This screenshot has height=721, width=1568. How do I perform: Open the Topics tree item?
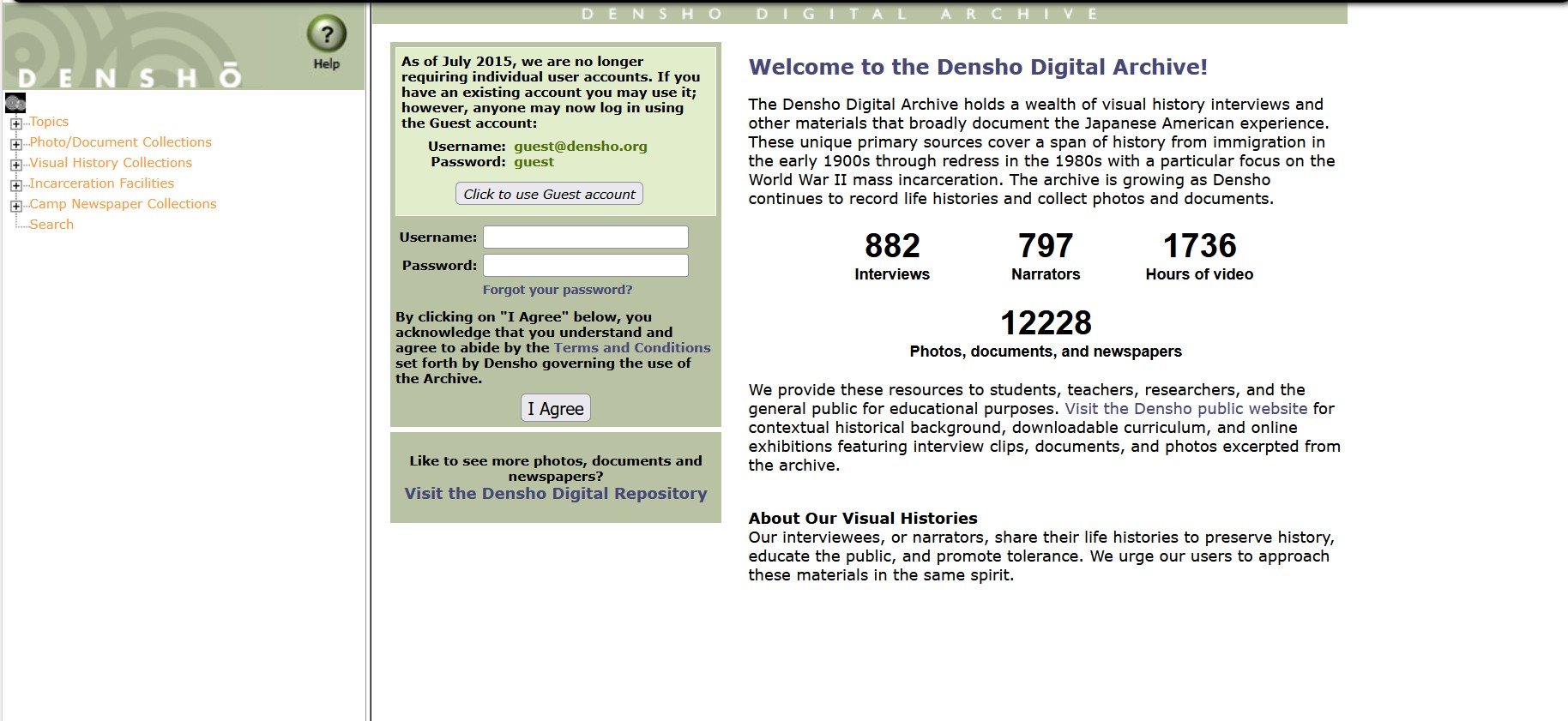click(49, 122)
